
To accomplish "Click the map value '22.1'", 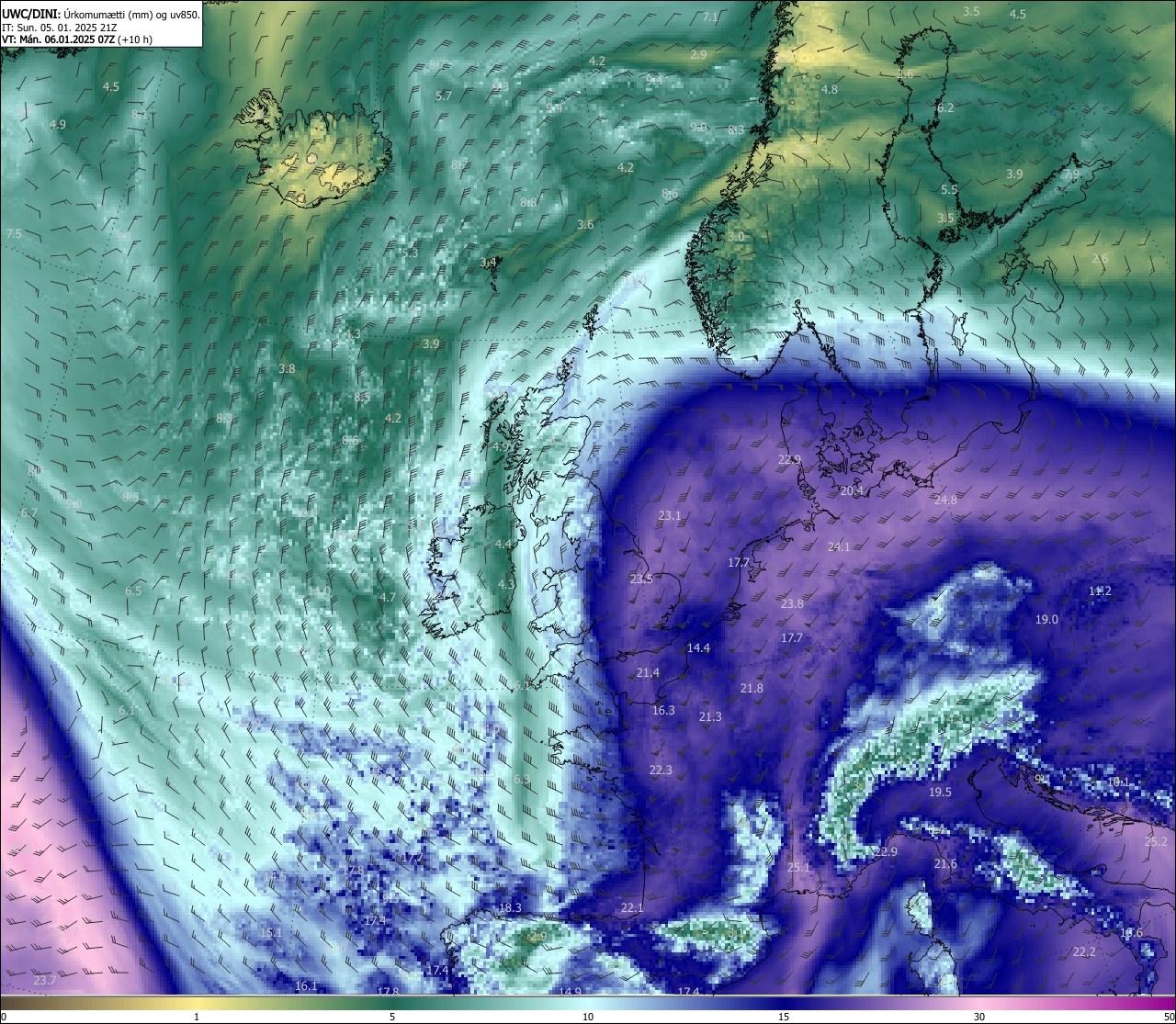I will coord(632,908).
